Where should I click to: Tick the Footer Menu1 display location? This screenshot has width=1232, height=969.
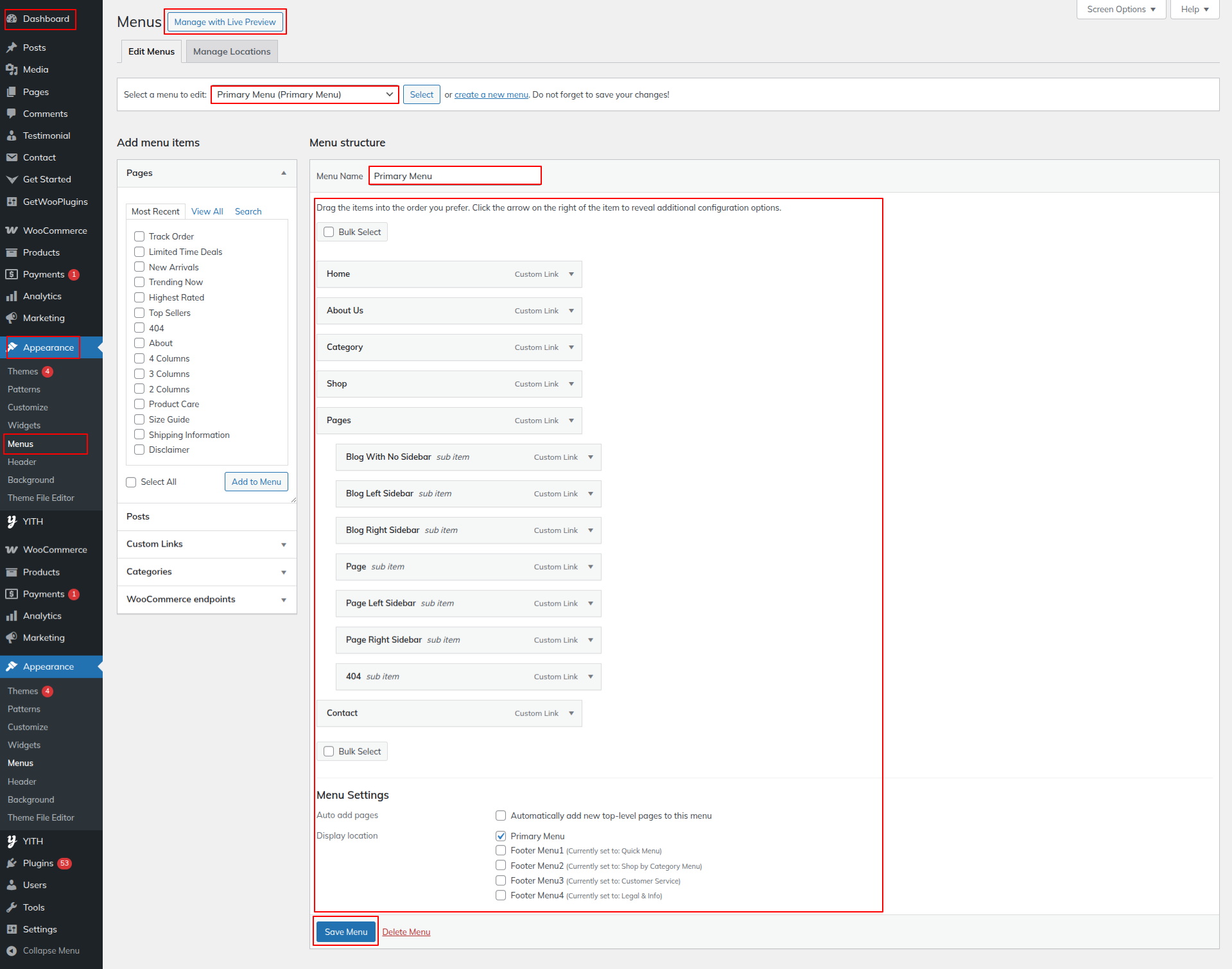[501, 850]
